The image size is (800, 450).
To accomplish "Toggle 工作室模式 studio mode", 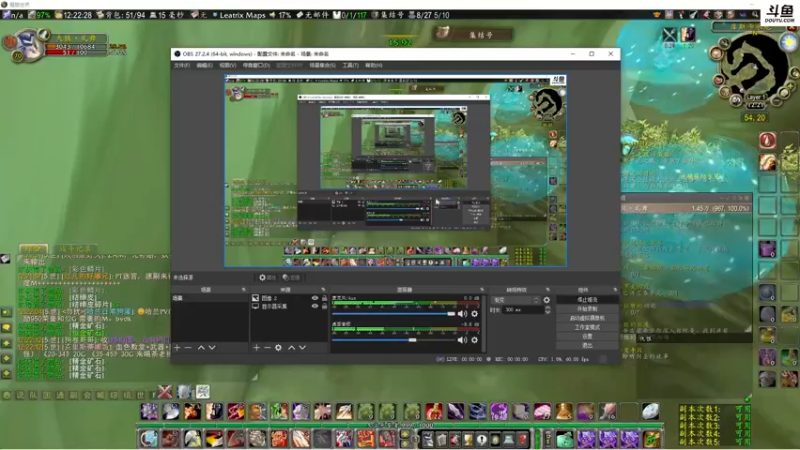I will point(587,327).
